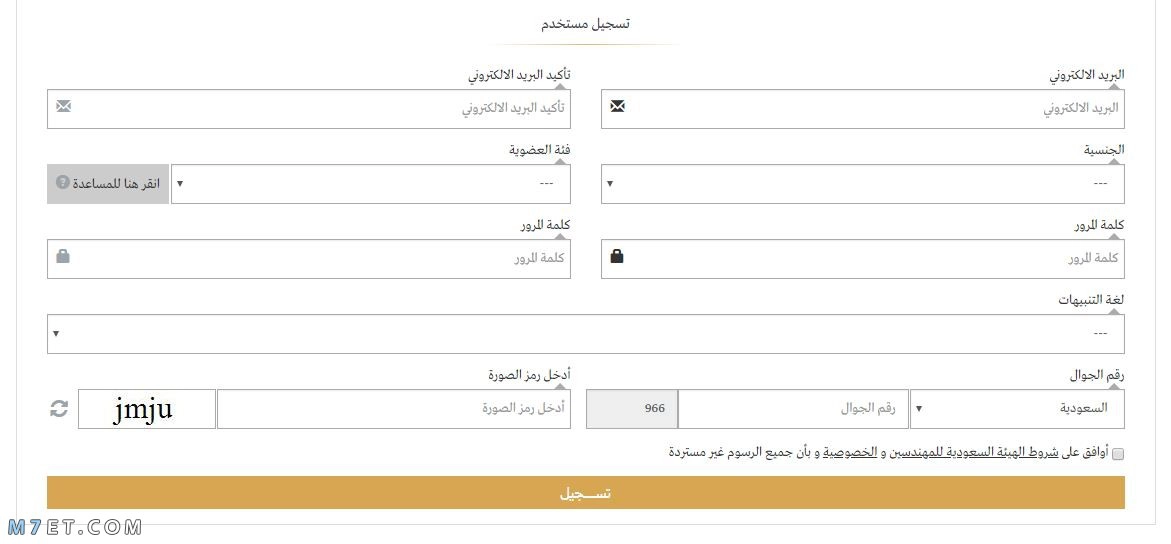The image size is (1171, 544).
Task: Focus the أدخل رمز الصورة captcha input
Action: 394,409
